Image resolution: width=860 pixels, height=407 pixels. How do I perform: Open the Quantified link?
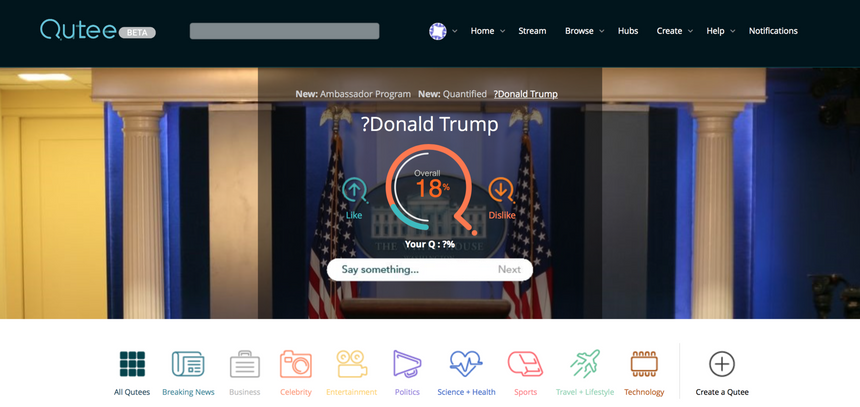[465, 94]
